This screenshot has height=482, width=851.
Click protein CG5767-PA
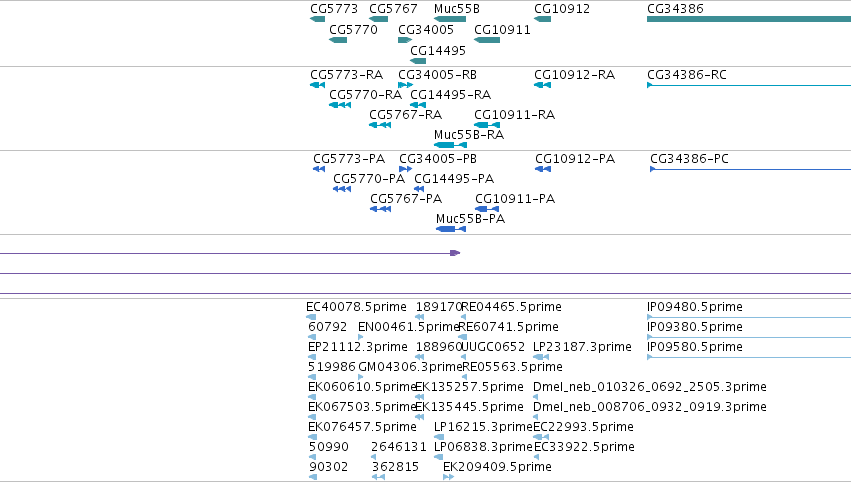pyautogui.click(x=406, y=199)
